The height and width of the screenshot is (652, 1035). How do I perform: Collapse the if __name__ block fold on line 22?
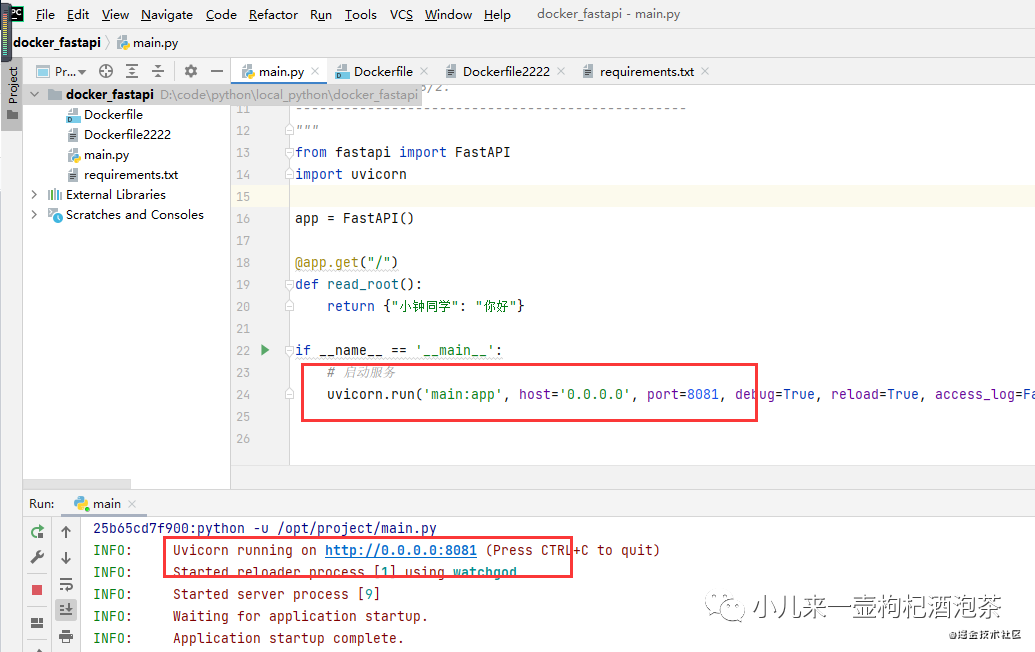coord(289,350)
